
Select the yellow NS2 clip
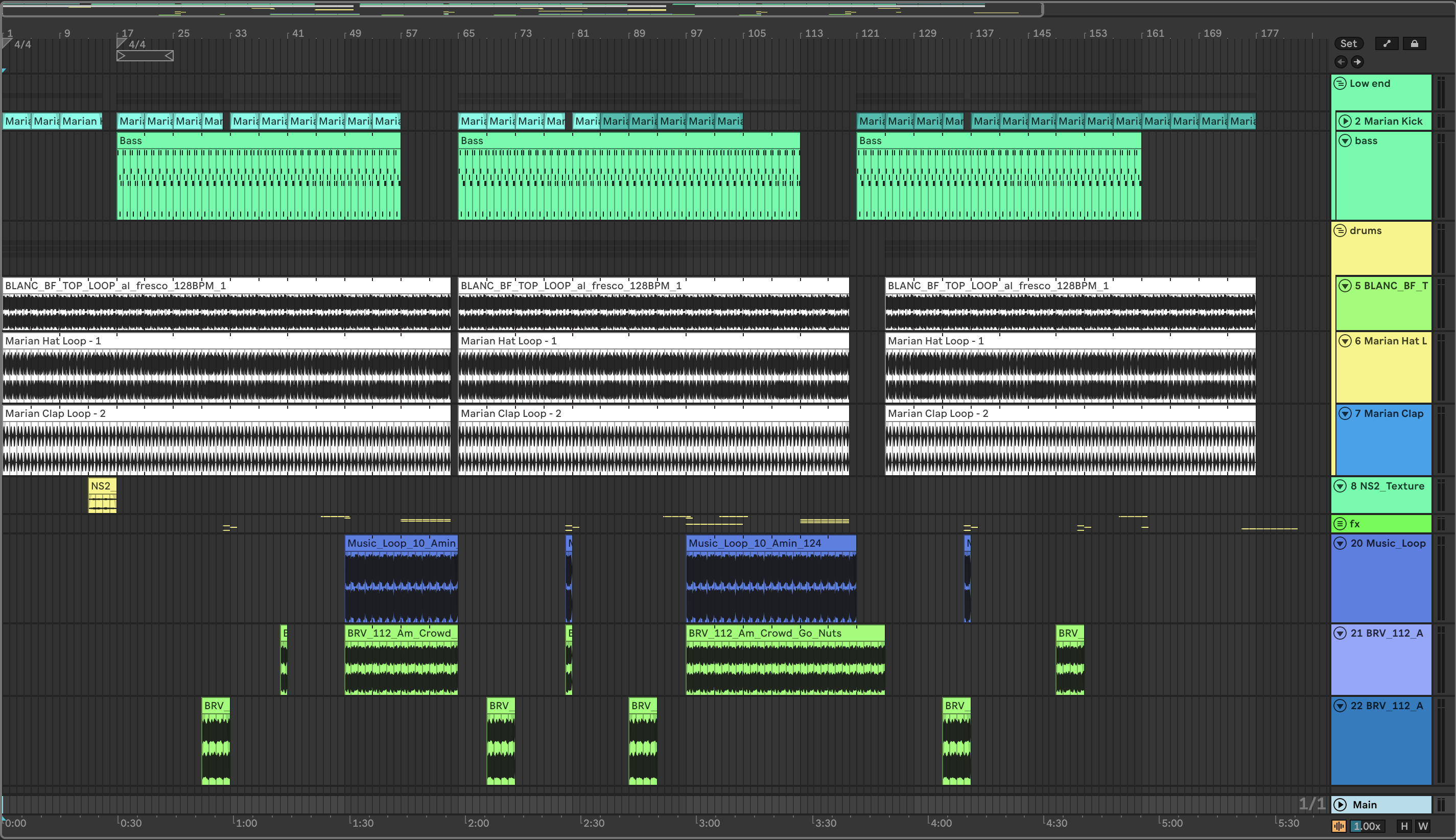pos(102,496)
